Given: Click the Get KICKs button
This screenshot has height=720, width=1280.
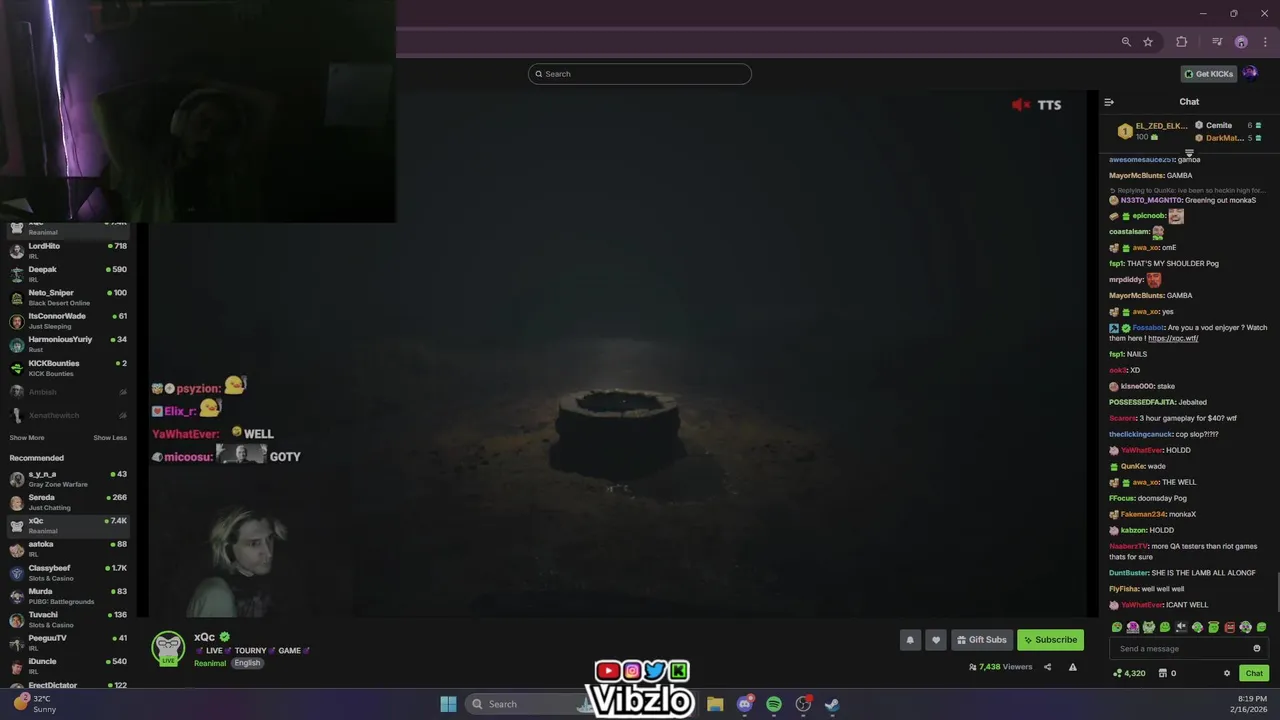Looking at the screenshot, I should tap(1209, 74).
